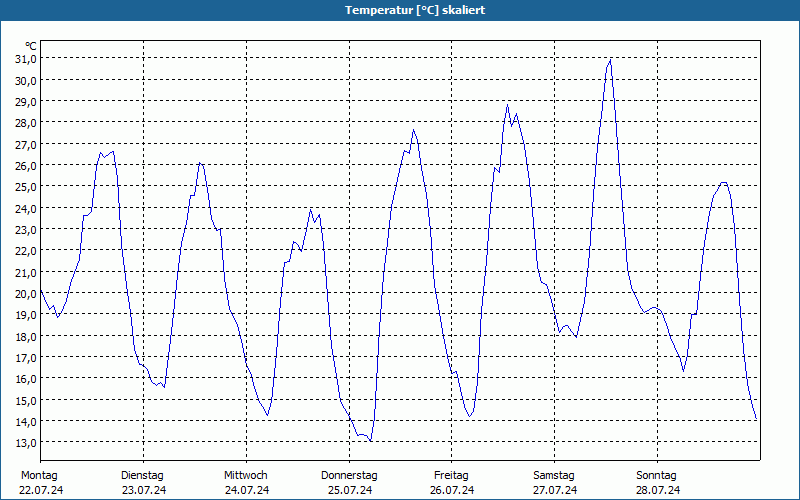This screenshot has height=500, width=800.
Task: Click the Mittwoch day label
Action: [x=246, y=476]
